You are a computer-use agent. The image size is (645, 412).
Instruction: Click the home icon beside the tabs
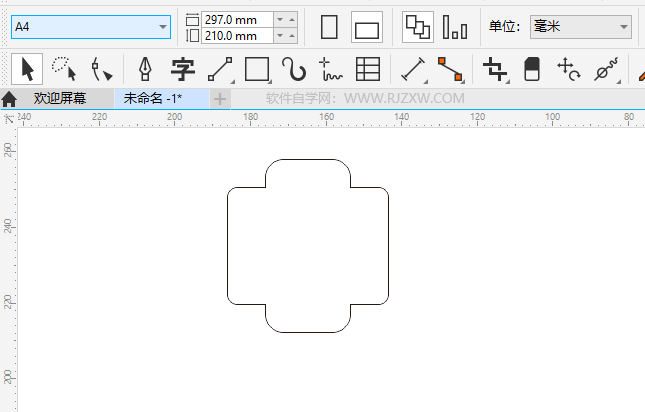(10, 99)
